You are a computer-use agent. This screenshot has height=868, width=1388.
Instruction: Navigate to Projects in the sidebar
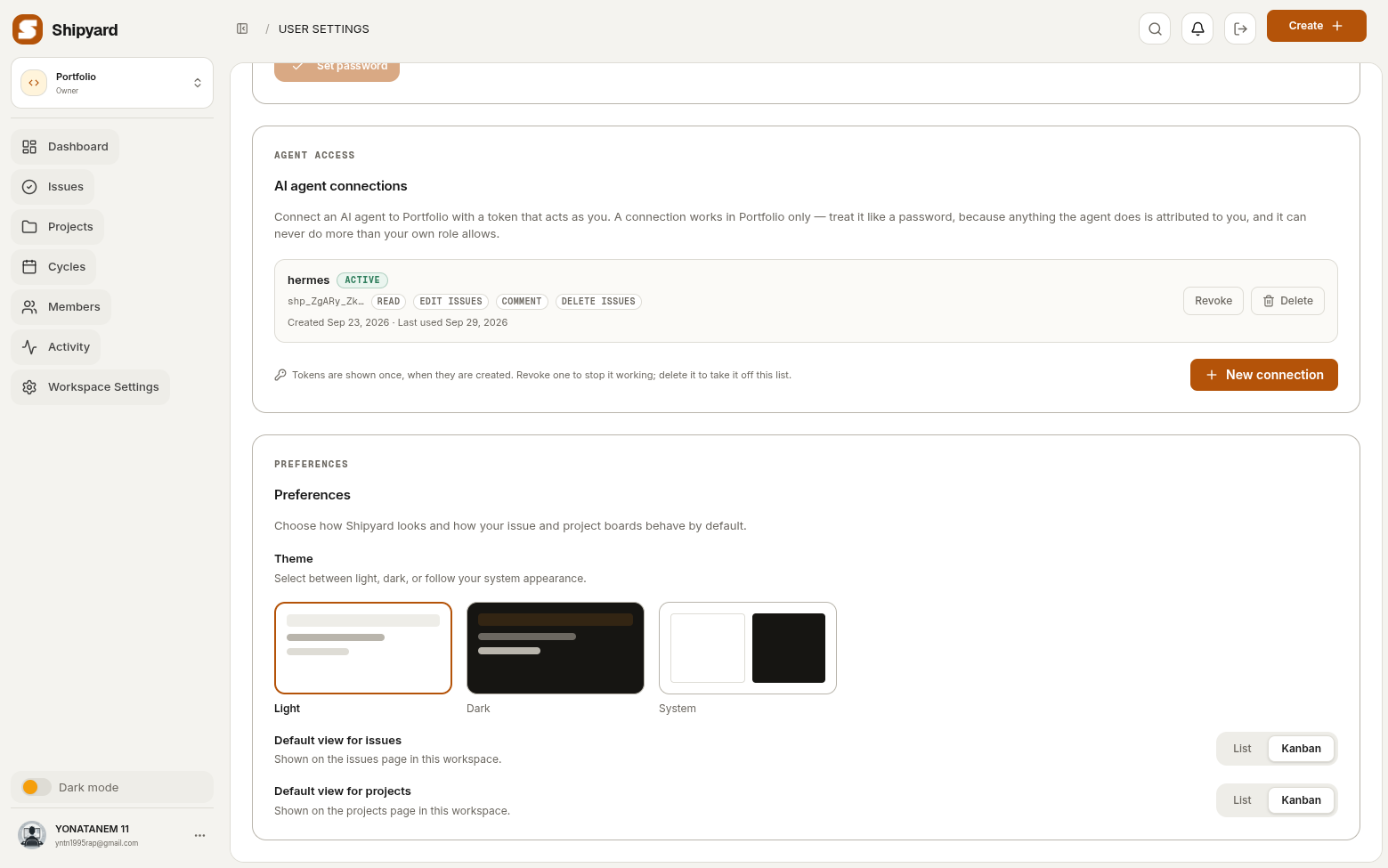pos(58,227)
